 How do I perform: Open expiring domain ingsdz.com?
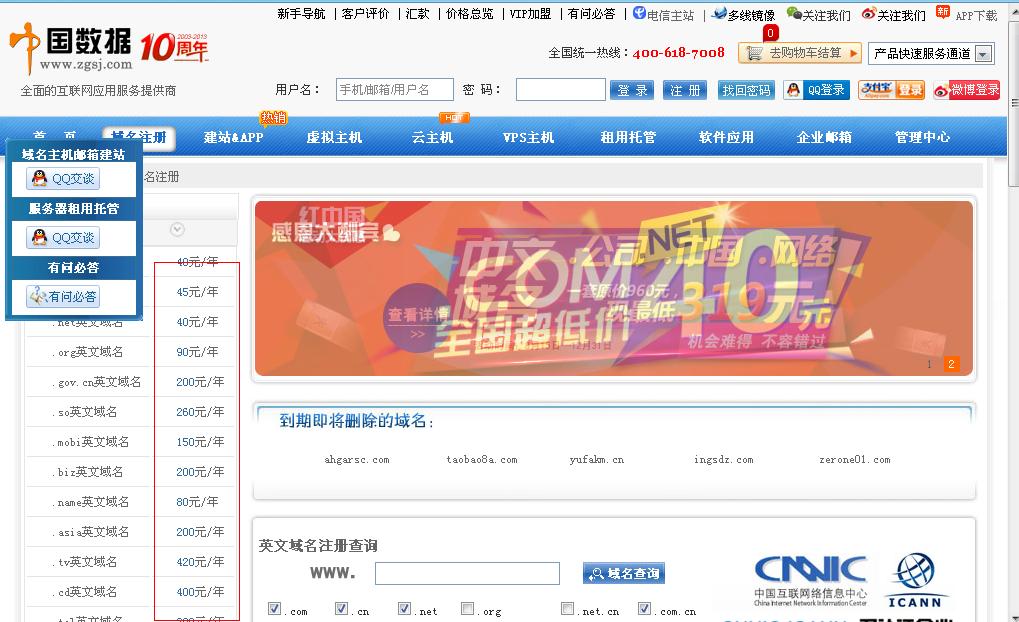tap(723, 460)
